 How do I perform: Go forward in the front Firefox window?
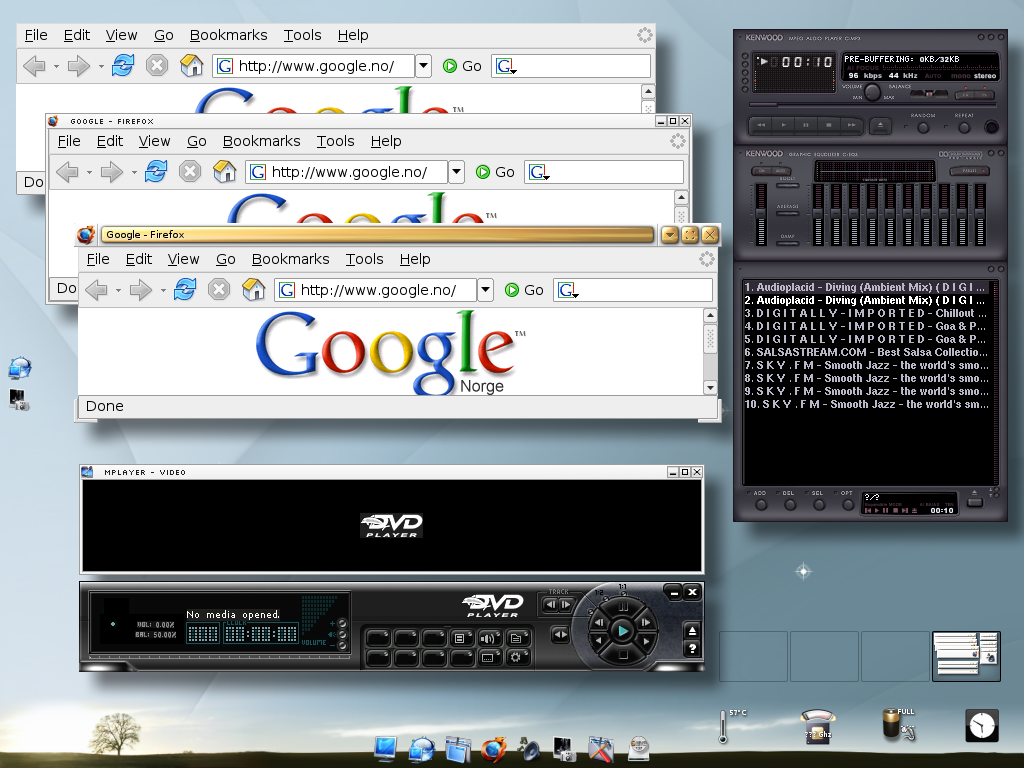point(140,289)
